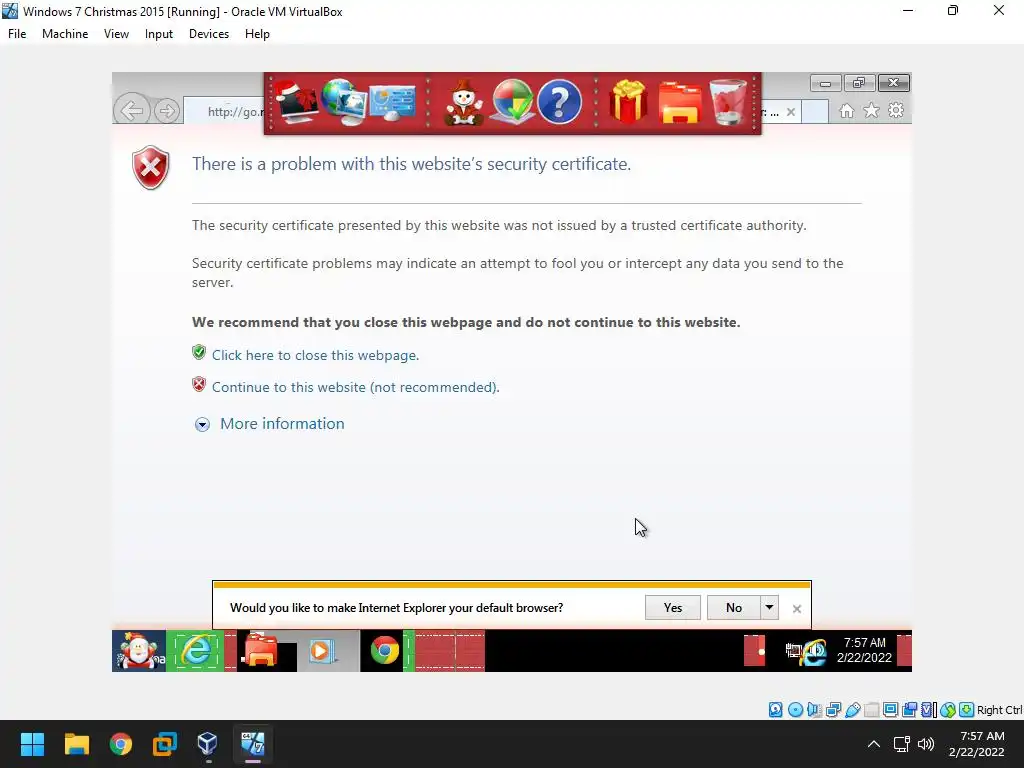Open VirtualBox Devices menu
The width and height of the screenshot is (1024, 768).
tap(209, 34)
